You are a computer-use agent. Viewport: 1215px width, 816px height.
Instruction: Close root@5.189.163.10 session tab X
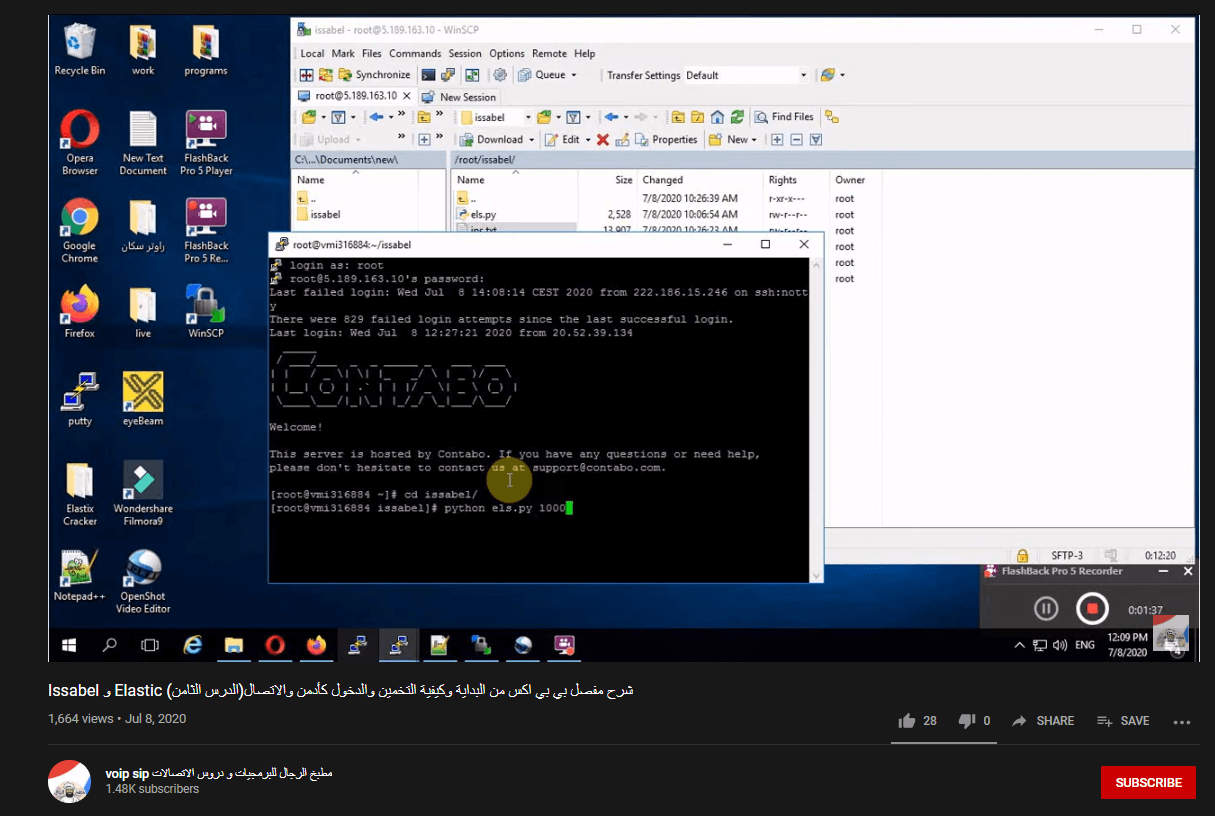pyautogui.click(x=405, y=96)
